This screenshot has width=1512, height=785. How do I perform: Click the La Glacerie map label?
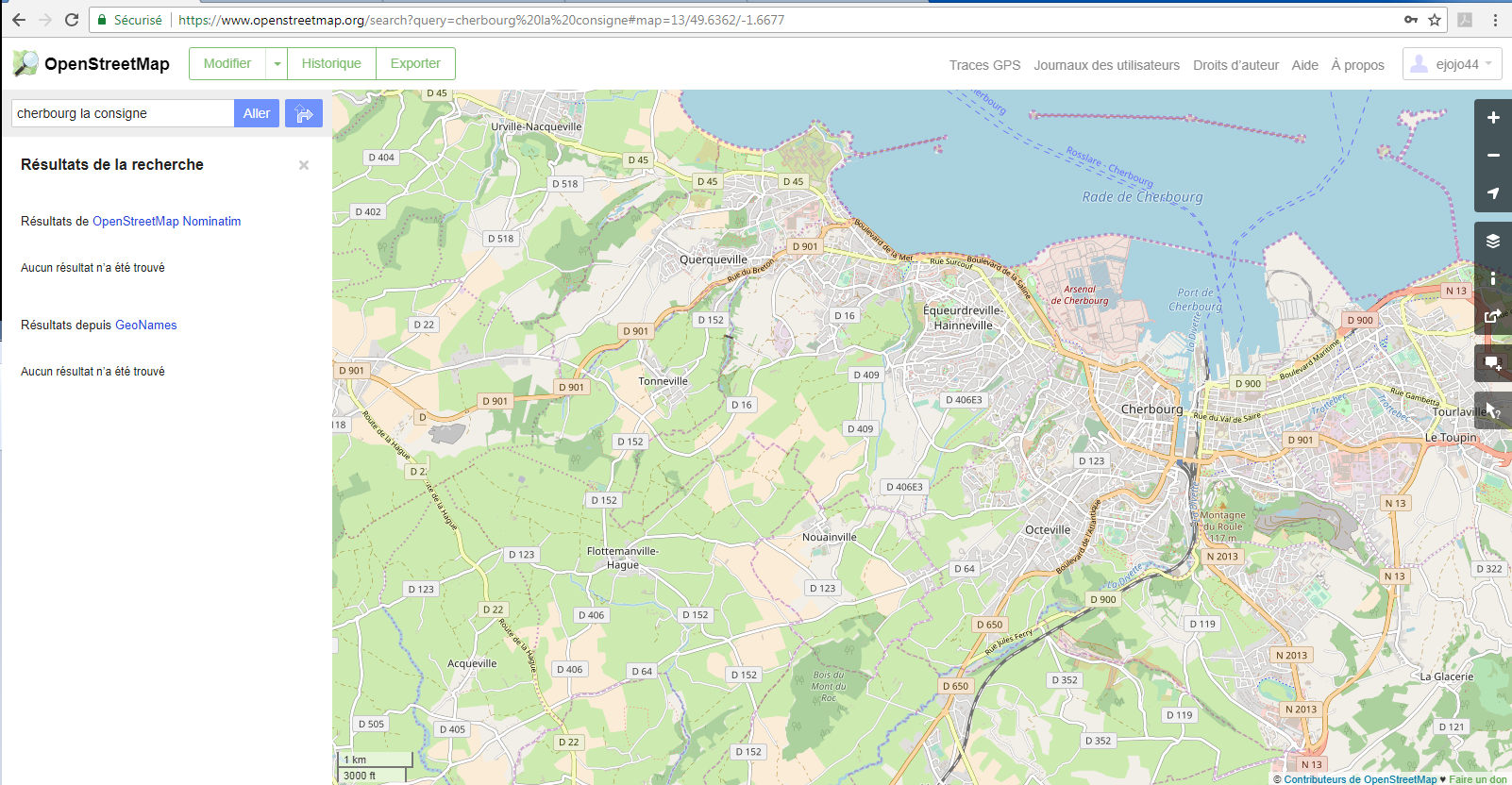coord(1447,676)
